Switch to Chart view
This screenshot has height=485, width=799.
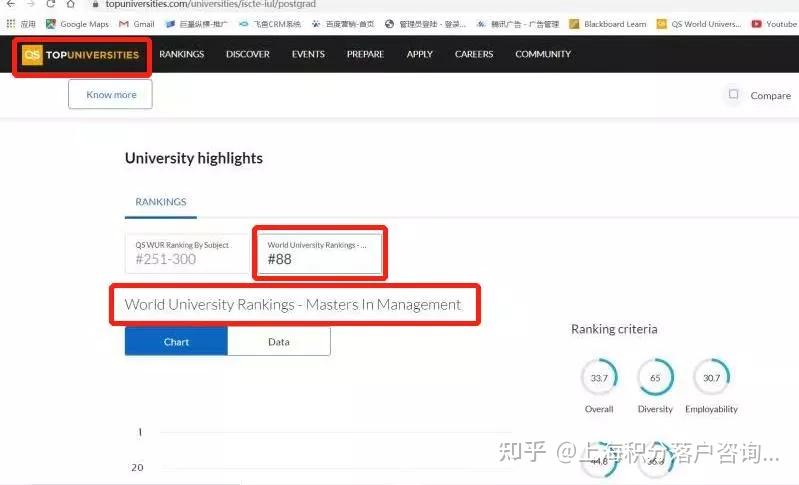[176, 342]
